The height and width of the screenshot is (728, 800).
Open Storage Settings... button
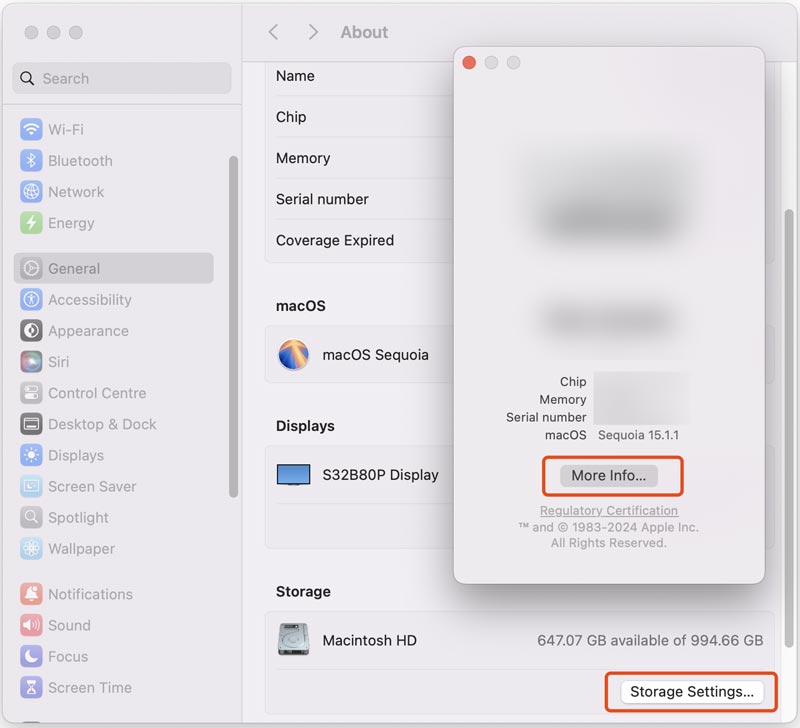pyautogui.click(x=692, y=692)
